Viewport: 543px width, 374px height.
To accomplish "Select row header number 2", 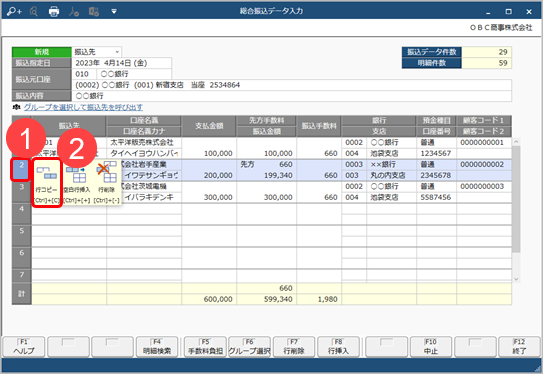I will pos(21,169).
